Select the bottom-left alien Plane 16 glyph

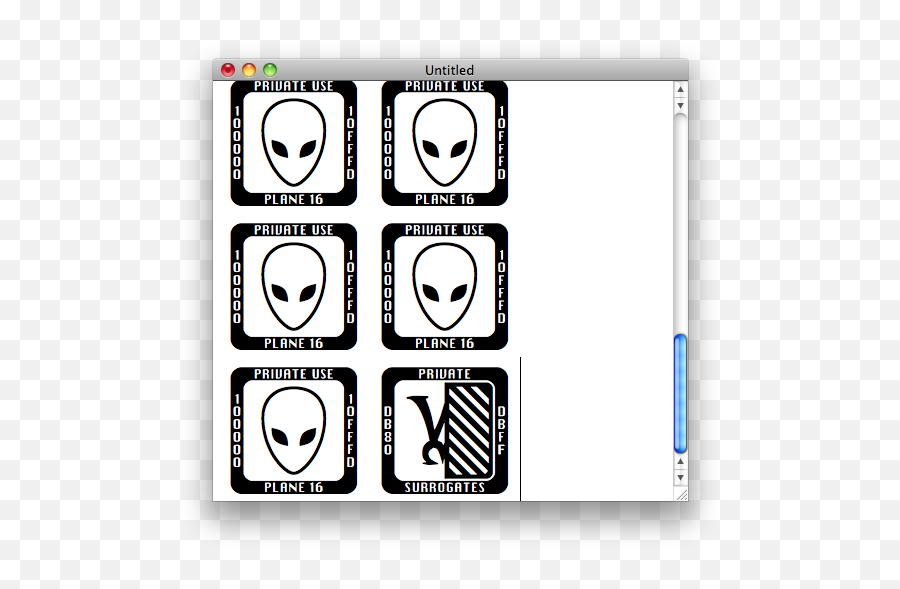(x=292, y=430)
